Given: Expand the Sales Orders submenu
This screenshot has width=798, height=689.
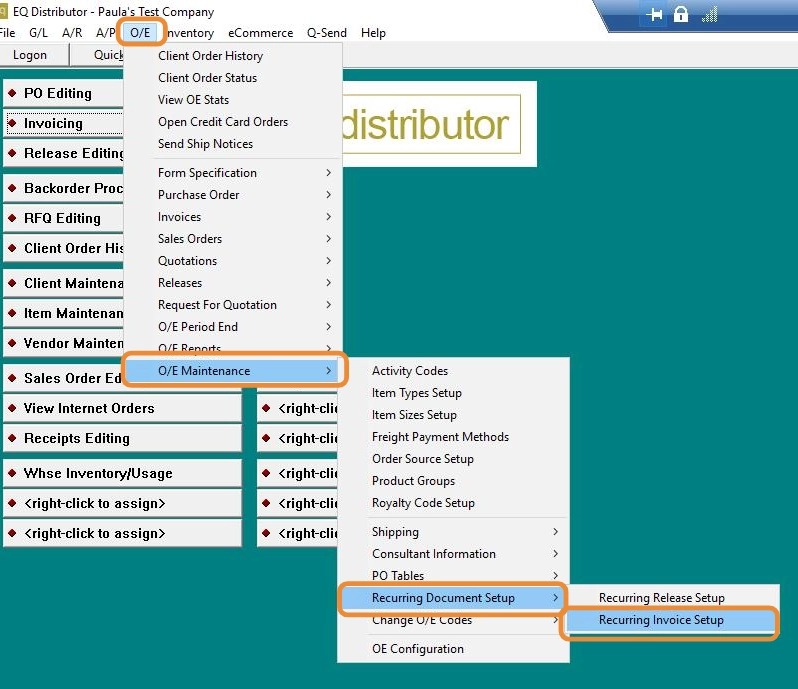Looking at the screenshot, I should 233,239.
